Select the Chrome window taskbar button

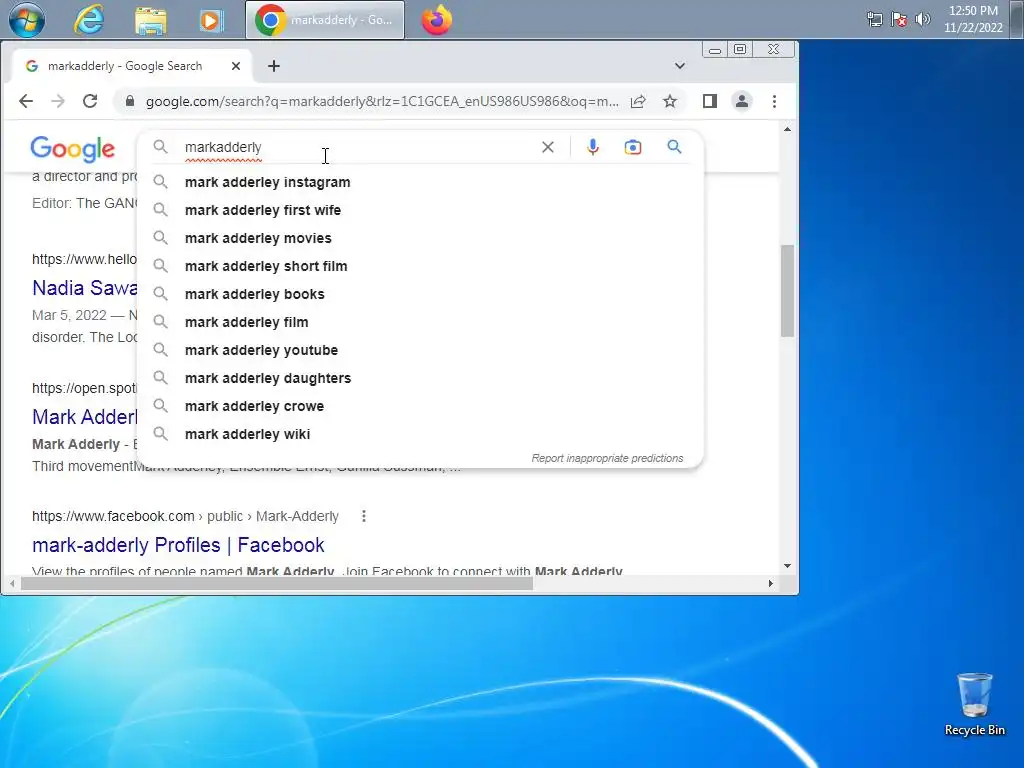point(325,20)
